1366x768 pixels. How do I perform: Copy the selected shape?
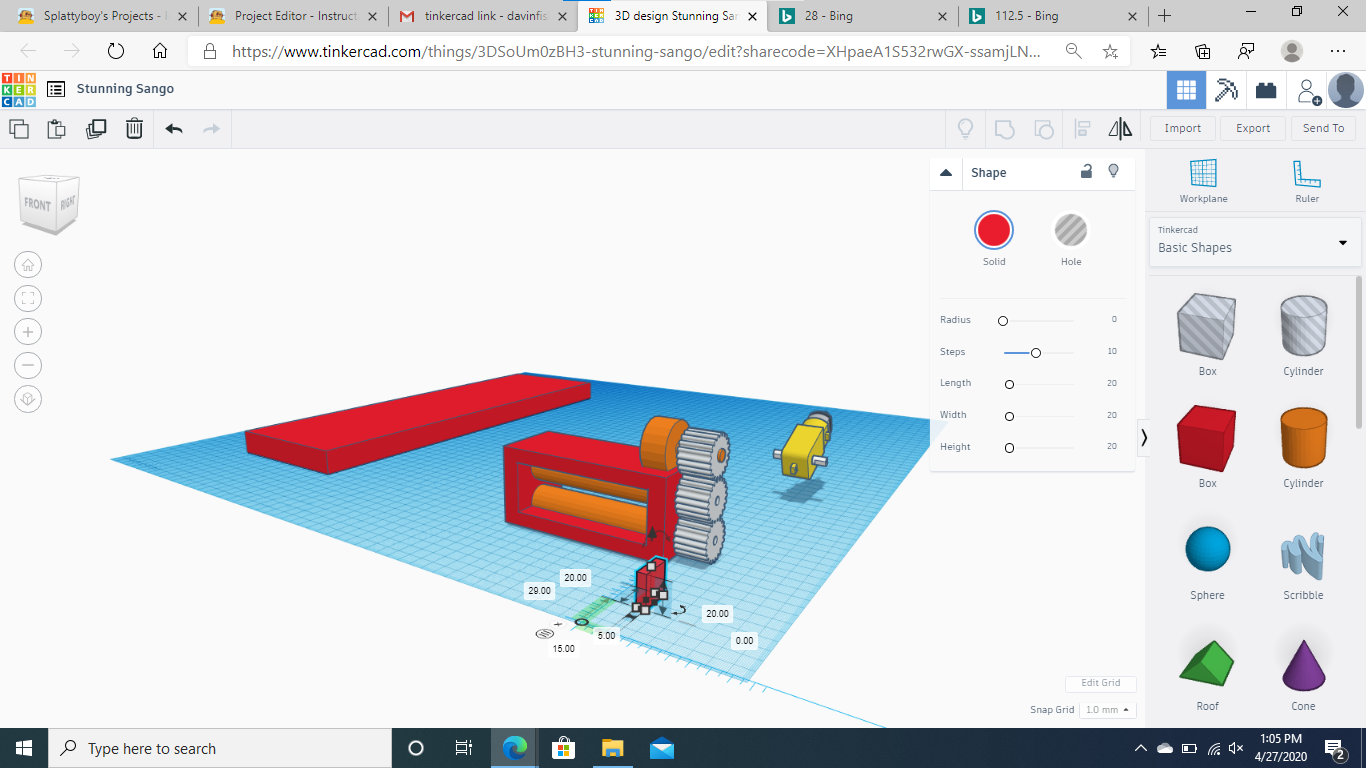click(x=19, y=128)
